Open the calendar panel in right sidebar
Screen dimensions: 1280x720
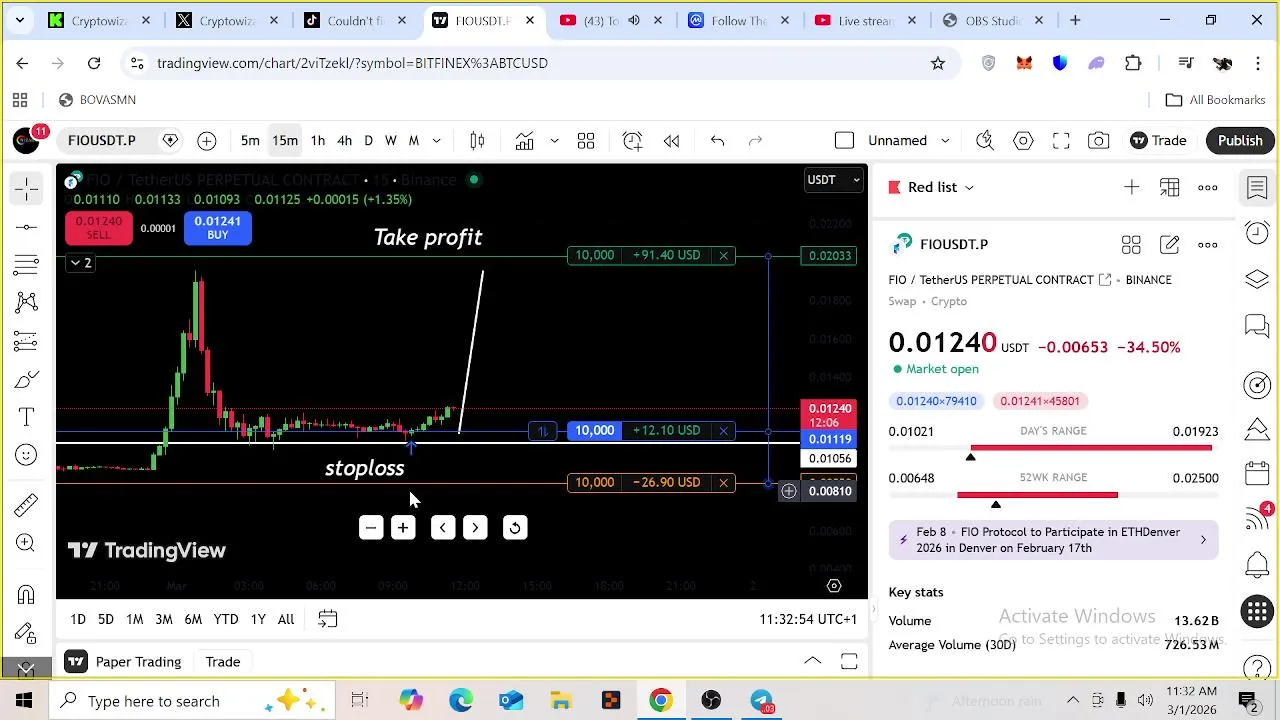pyautogui.click(x=1257, y=473)
